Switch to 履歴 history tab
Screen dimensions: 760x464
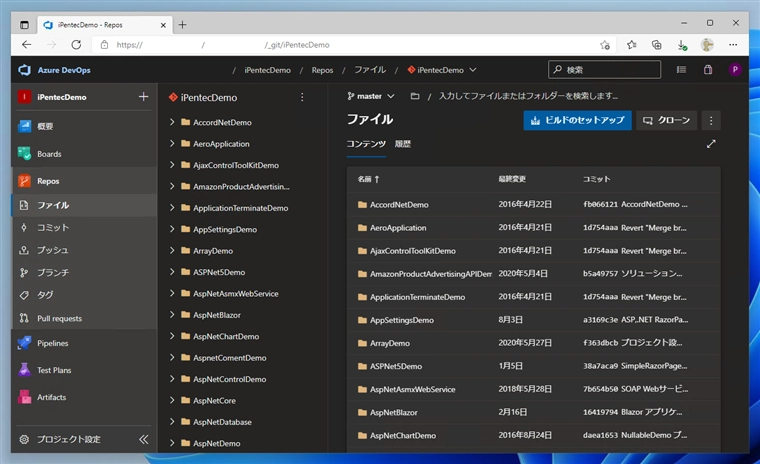coord(402,144)
